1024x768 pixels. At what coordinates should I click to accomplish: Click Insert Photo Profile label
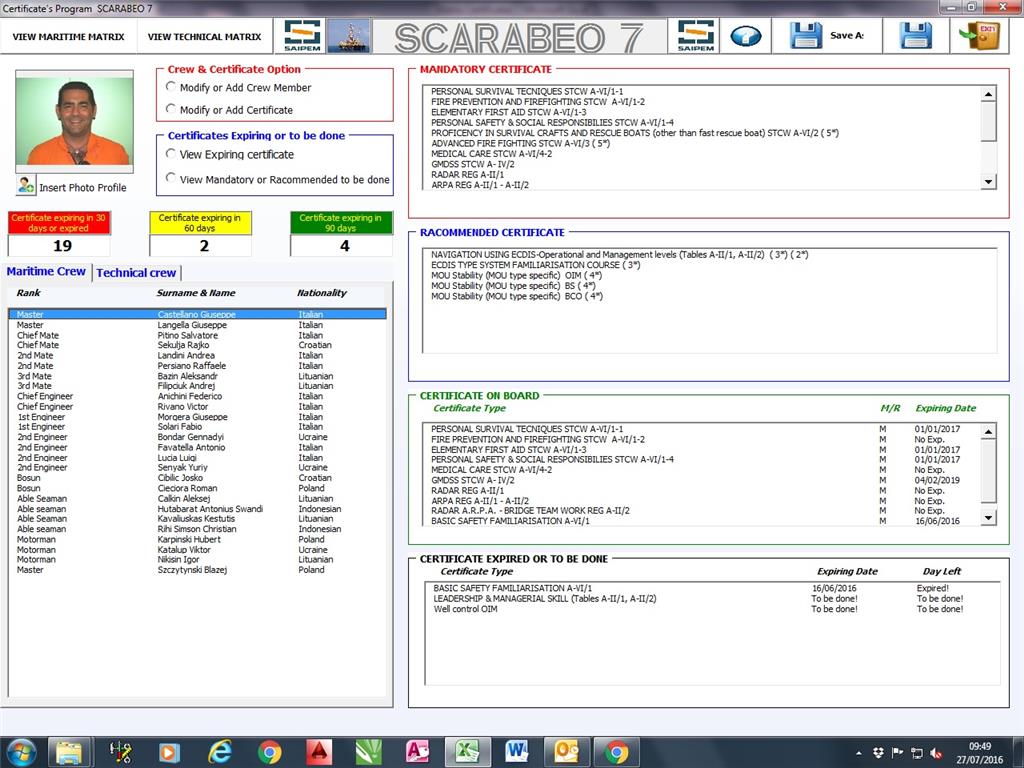pyautogui.click(x=83, y=187)
